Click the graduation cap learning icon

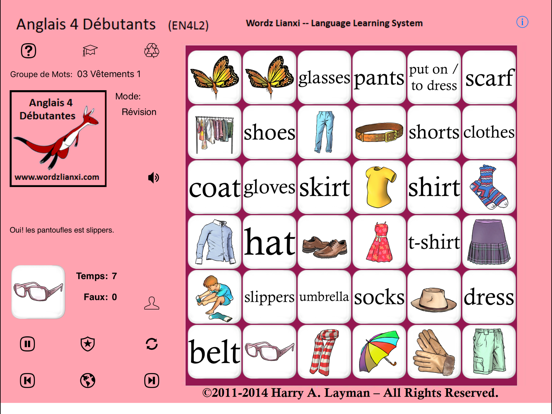(x=90, y=50)
